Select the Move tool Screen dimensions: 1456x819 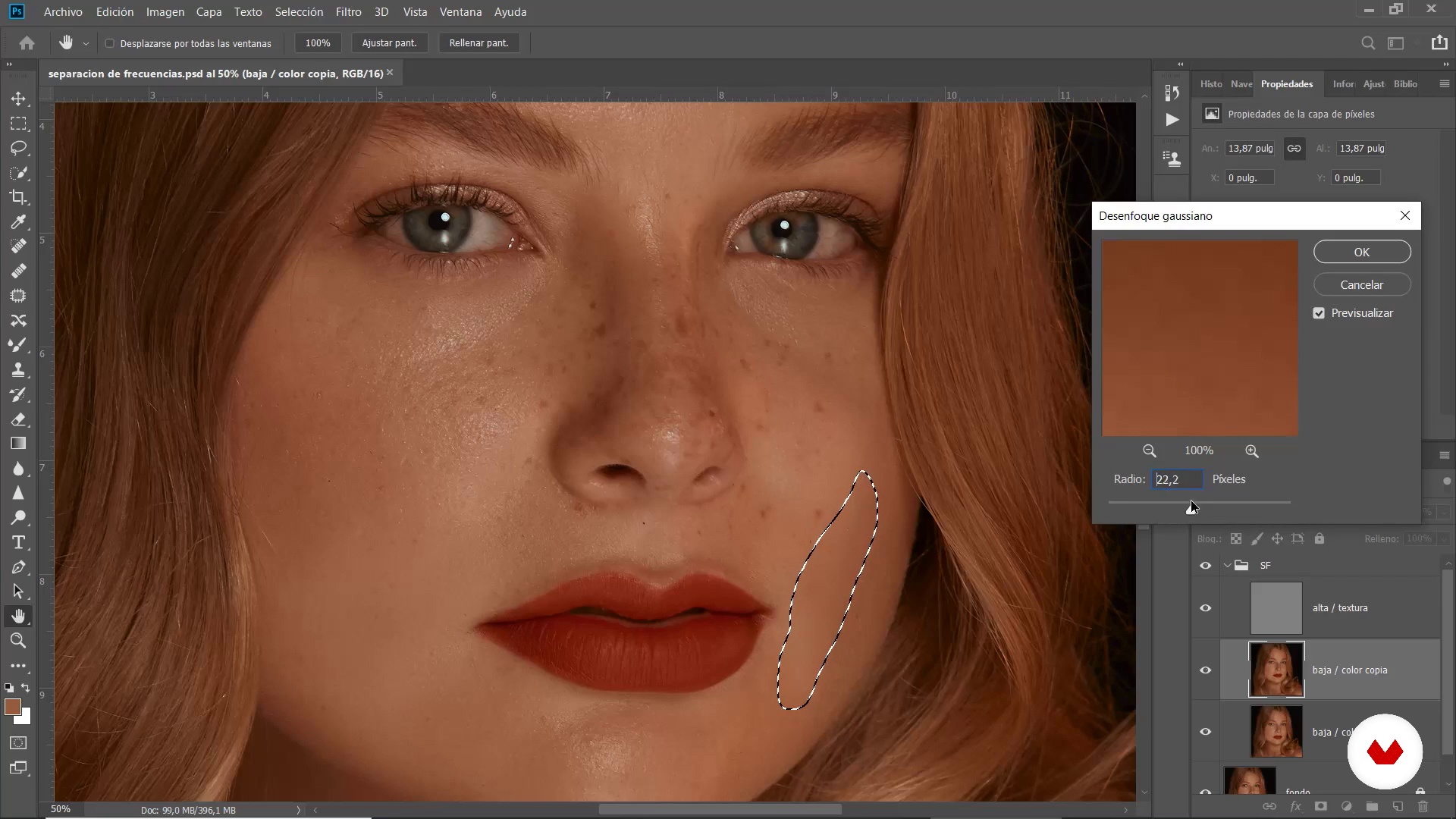[18, 99]
